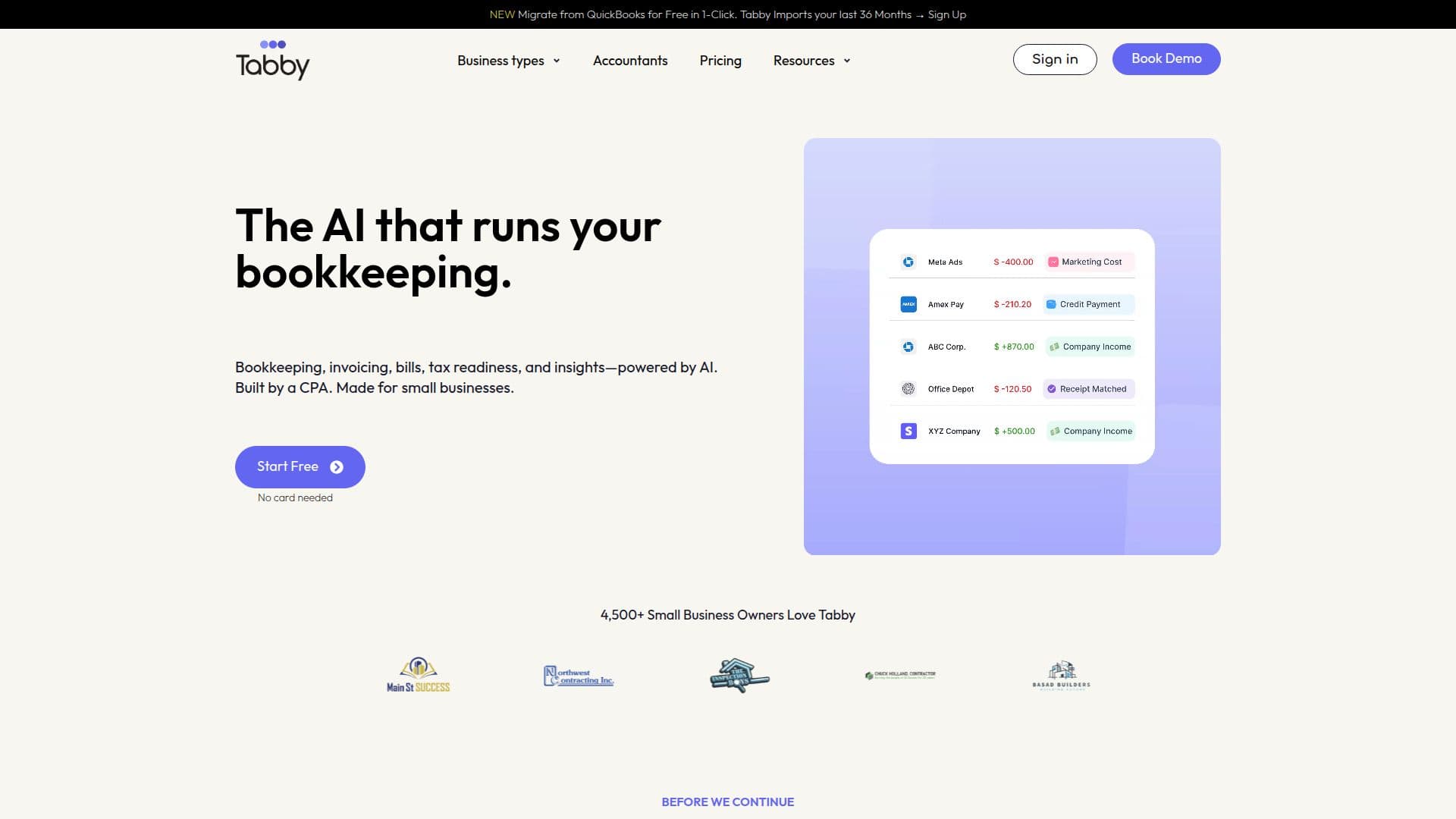Click the Office Depot row icon
The width and height of the screenshot is (1456, 819).
[x=908, y=389]
